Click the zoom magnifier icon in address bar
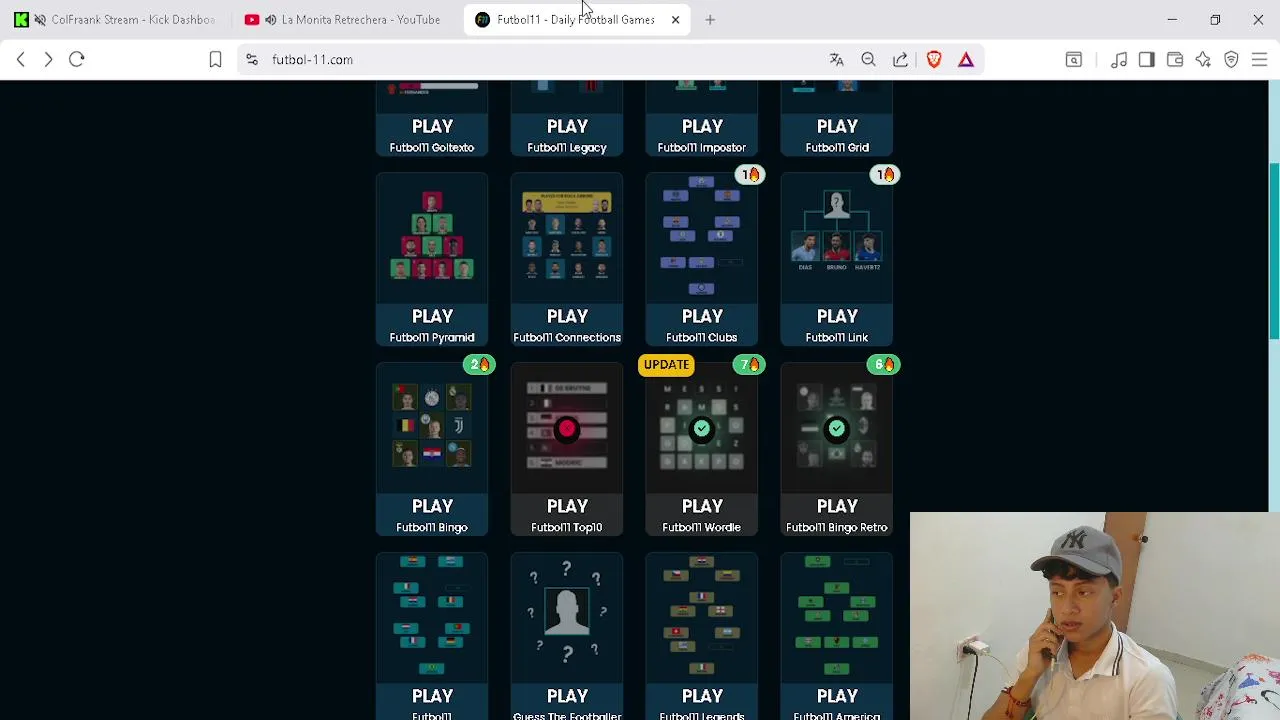1280x720 pixels. click(869, 60)
